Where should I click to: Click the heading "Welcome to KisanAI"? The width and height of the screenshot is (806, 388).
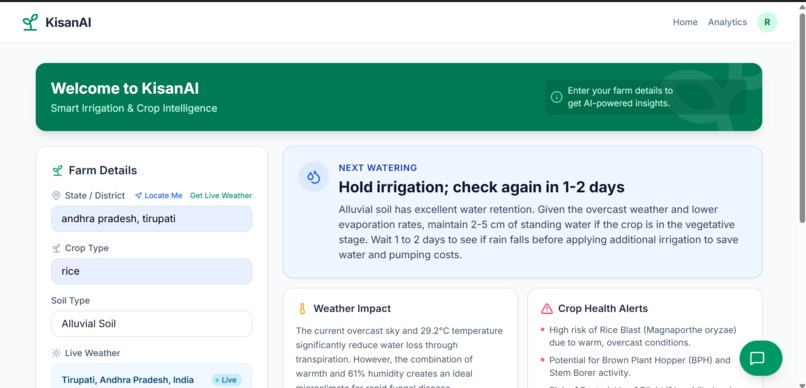coord(125,88)
